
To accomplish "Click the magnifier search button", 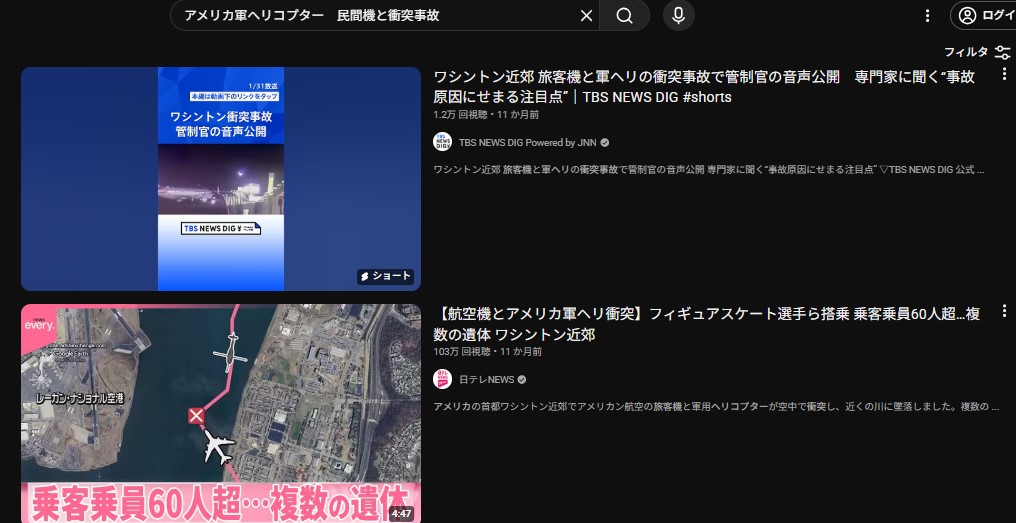I will [x=624, y=16].
